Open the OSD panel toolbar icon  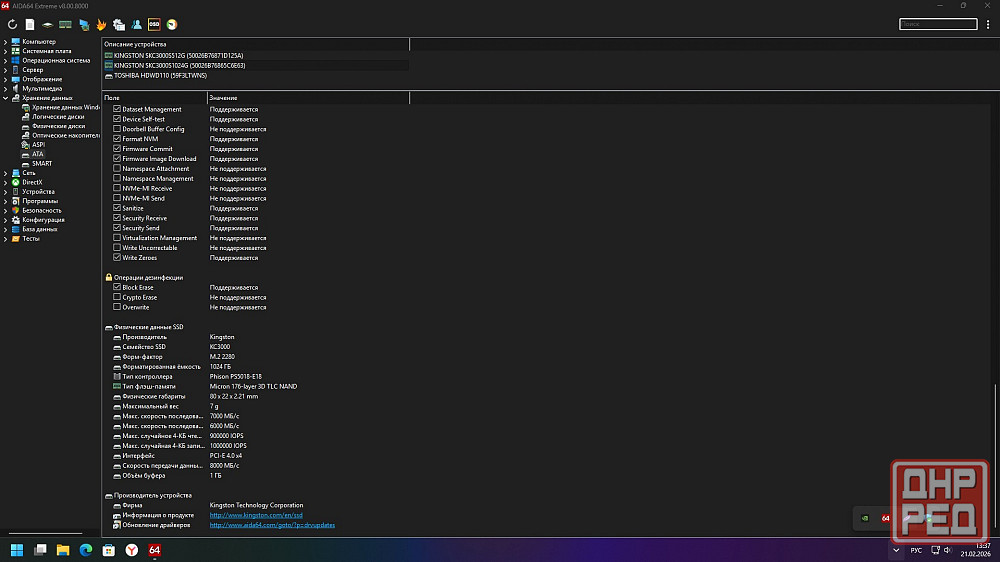coord(154,24)
